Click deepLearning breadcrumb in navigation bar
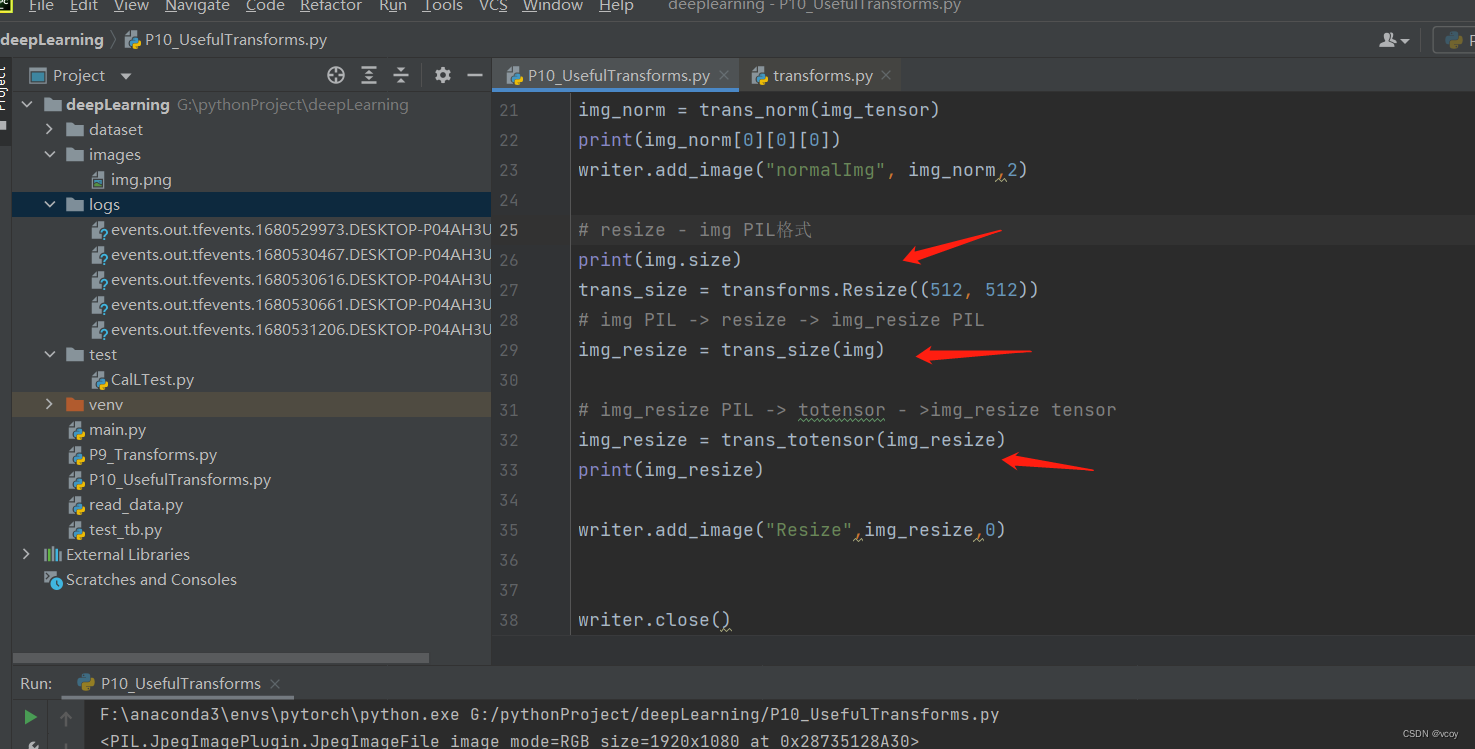Viewport: 1475px width, 749px height. coord(52,40)
